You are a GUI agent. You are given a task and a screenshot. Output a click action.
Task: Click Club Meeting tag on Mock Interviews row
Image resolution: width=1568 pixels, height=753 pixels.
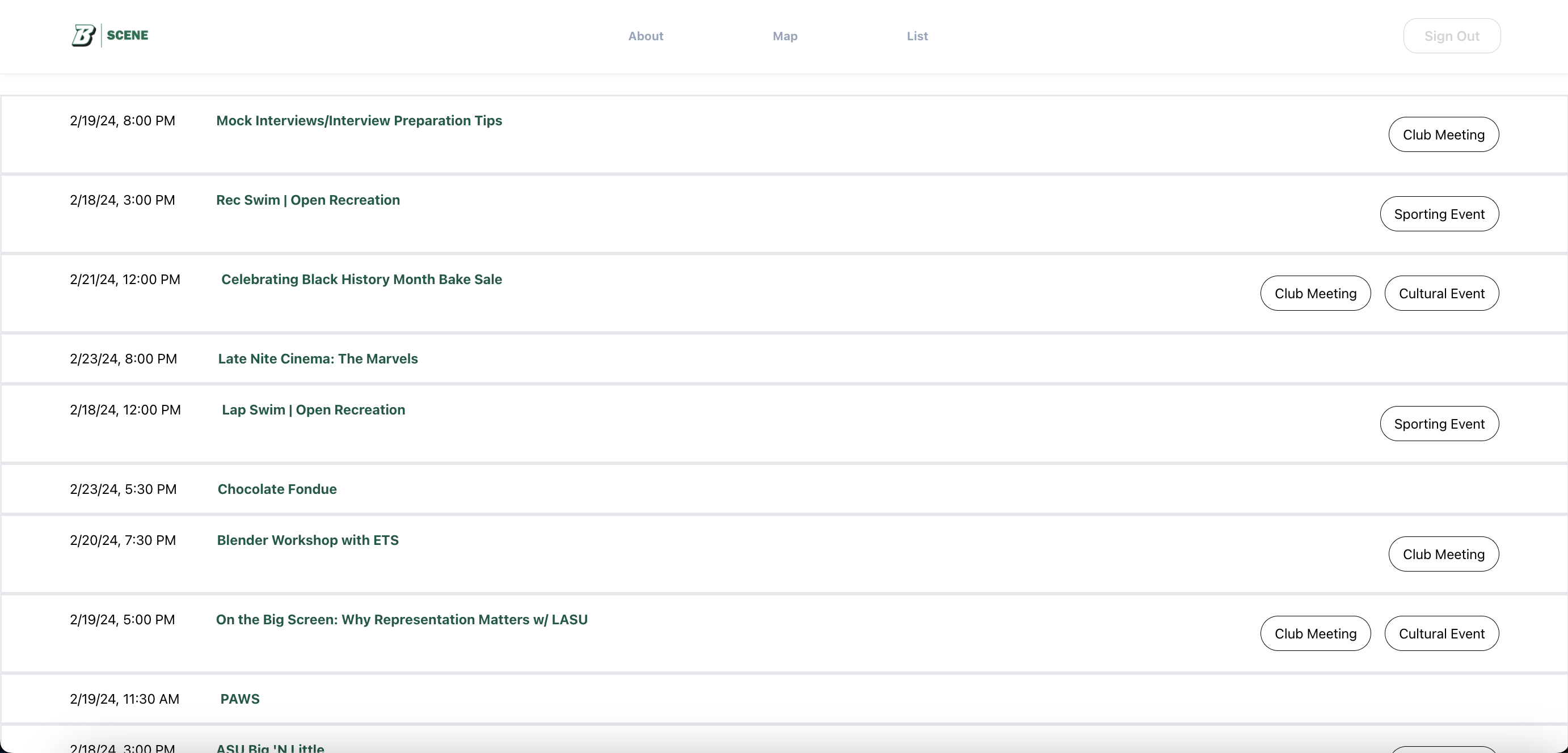(x=1443, y=134)
